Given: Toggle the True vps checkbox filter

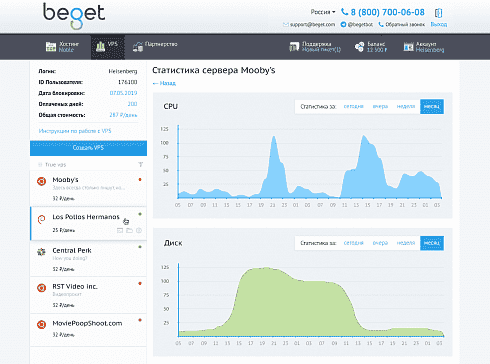Looking at the screenshot, I should (40, 165).
